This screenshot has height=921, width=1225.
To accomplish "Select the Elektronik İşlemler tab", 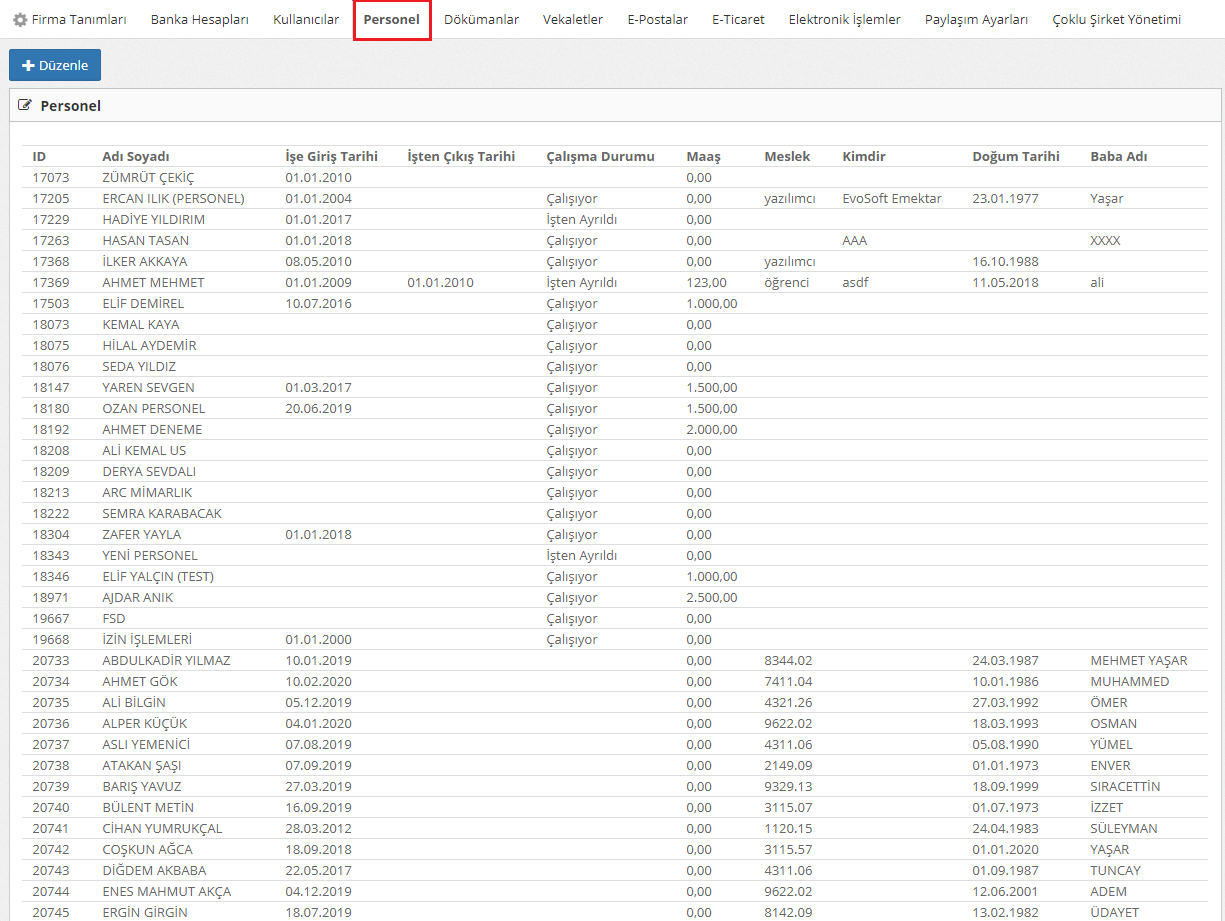I will click(x=844, y=20).
